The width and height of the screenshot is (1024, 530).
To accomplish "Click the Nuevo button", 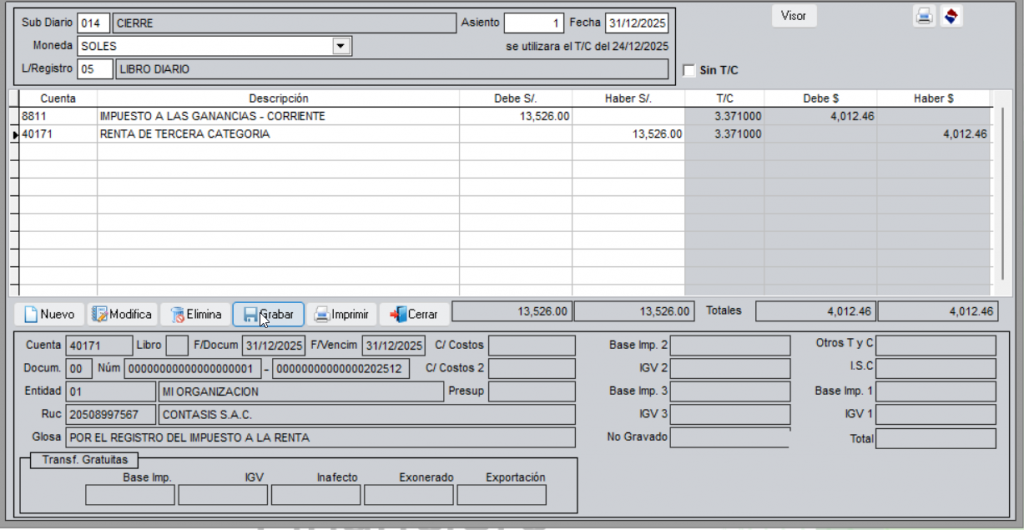I will [50, 314].
